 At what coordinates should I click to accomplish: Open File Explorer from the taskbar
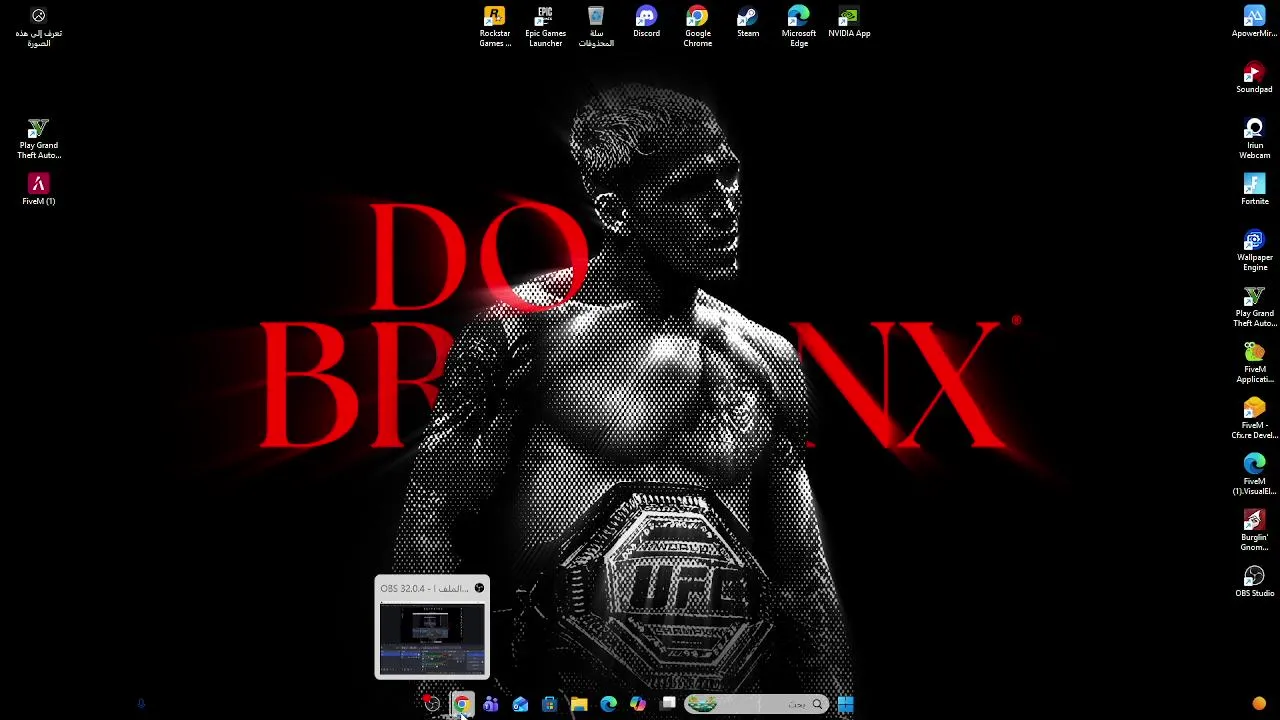(579, 704)
